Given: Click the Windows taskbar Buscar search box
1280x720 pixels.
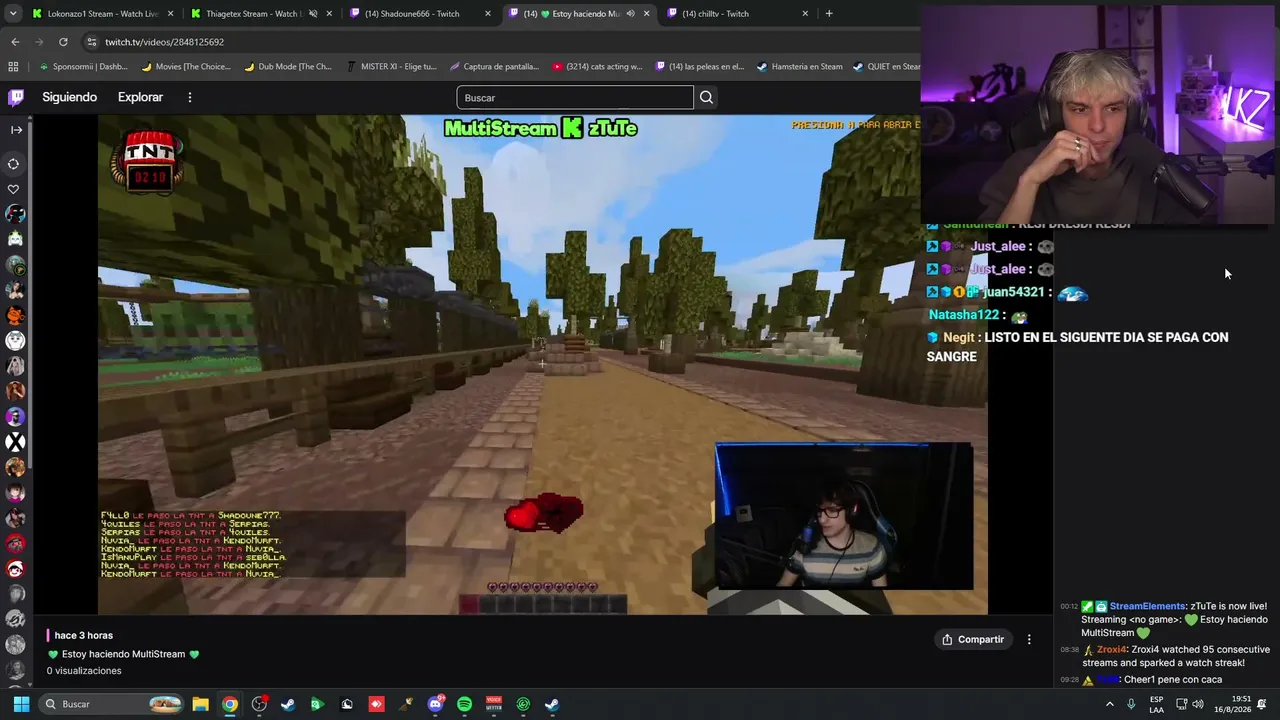Looking at the screenshot, I should (x=112, y=704).
